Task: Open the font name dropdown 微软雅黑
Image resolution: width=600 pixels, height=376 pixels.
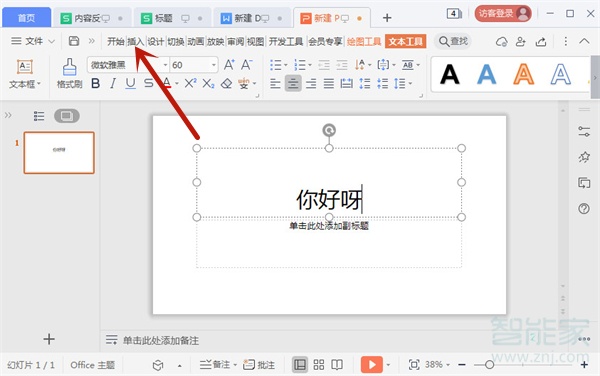Action: click(x=165, y=65)
